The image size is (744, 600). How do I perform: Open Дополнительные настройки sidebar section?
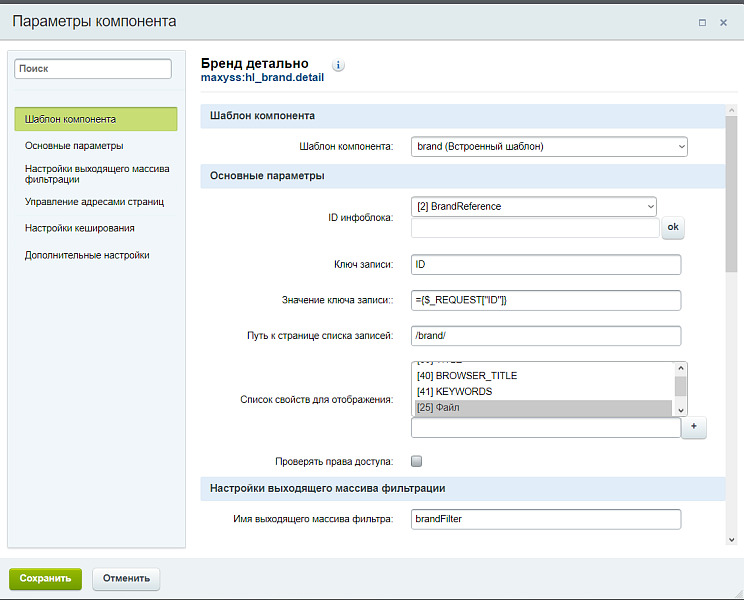87,255
